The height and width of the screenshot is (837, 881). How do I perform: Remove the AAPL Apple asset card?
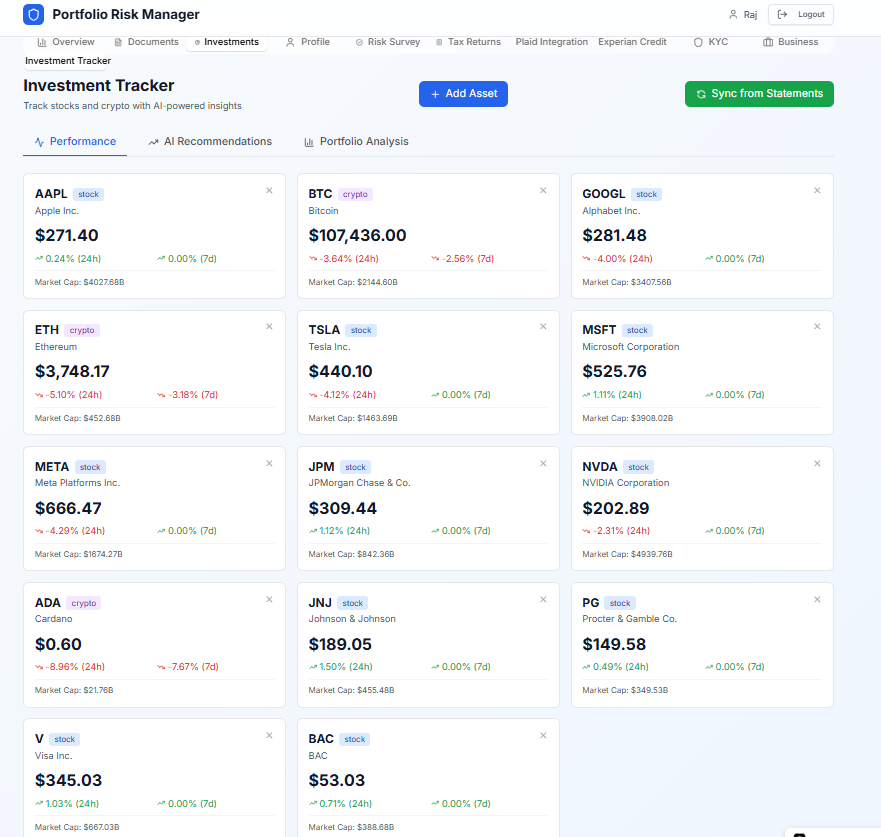[269, 189]
